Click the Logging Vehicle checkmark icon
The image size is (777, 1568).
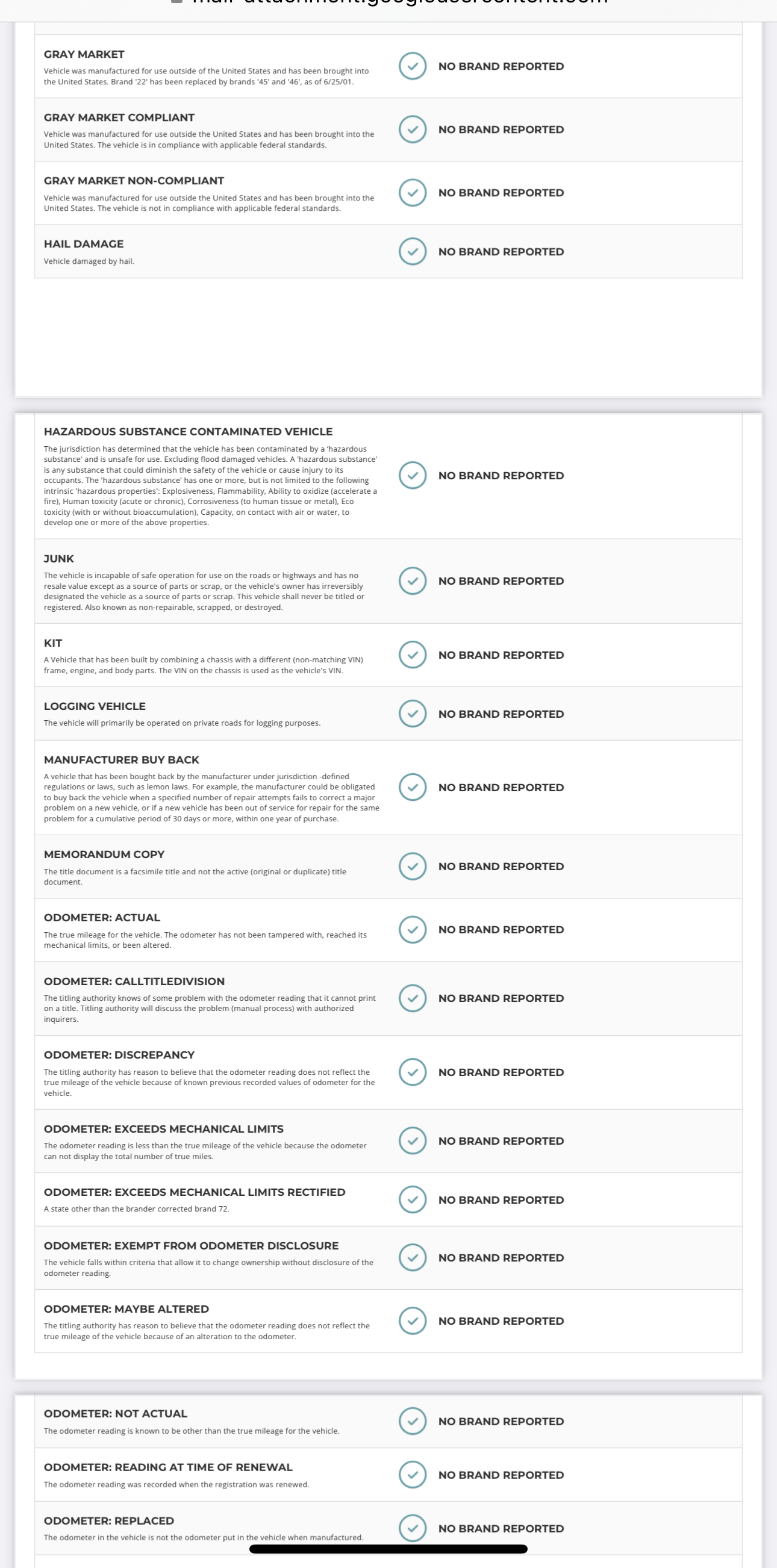412,714
